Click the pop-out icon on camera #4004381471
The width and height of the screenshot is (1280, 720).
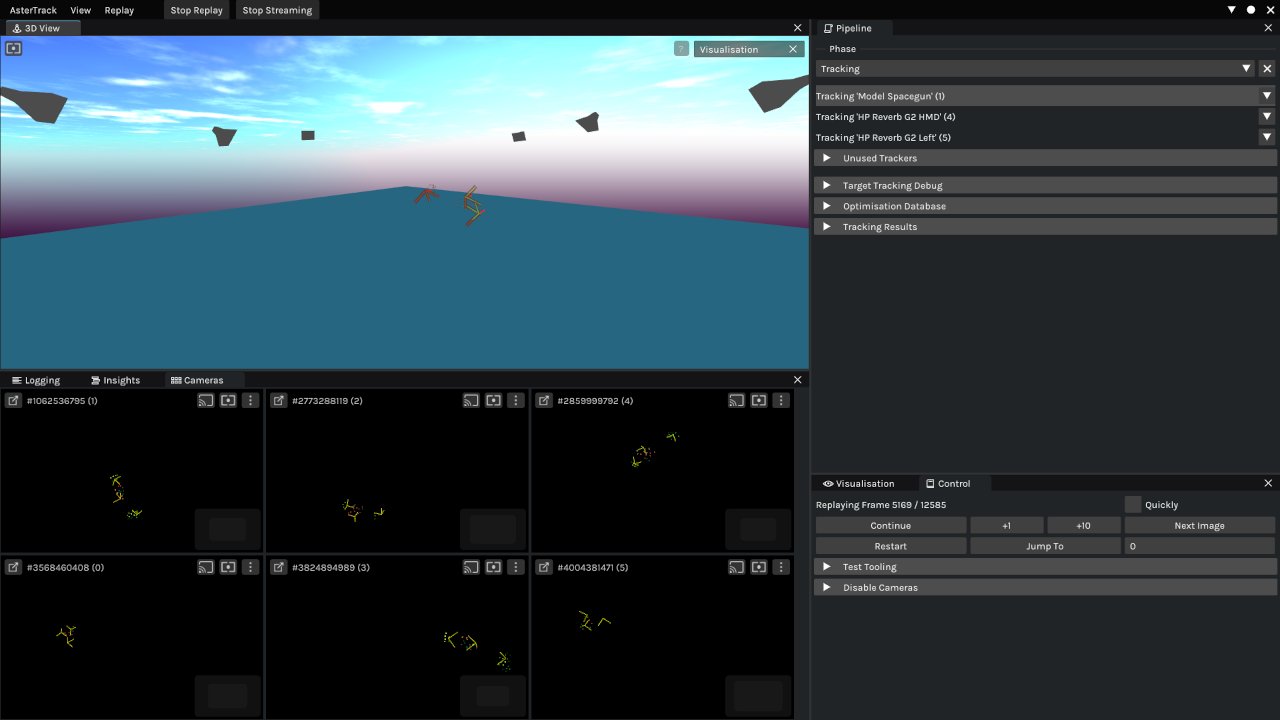(543, 567)
